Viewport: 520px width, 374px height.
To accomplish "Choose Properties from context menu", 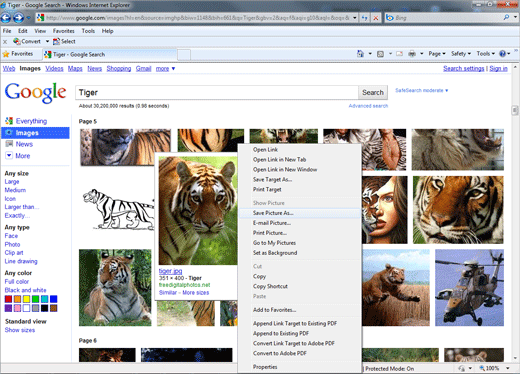I will [300, 367].
